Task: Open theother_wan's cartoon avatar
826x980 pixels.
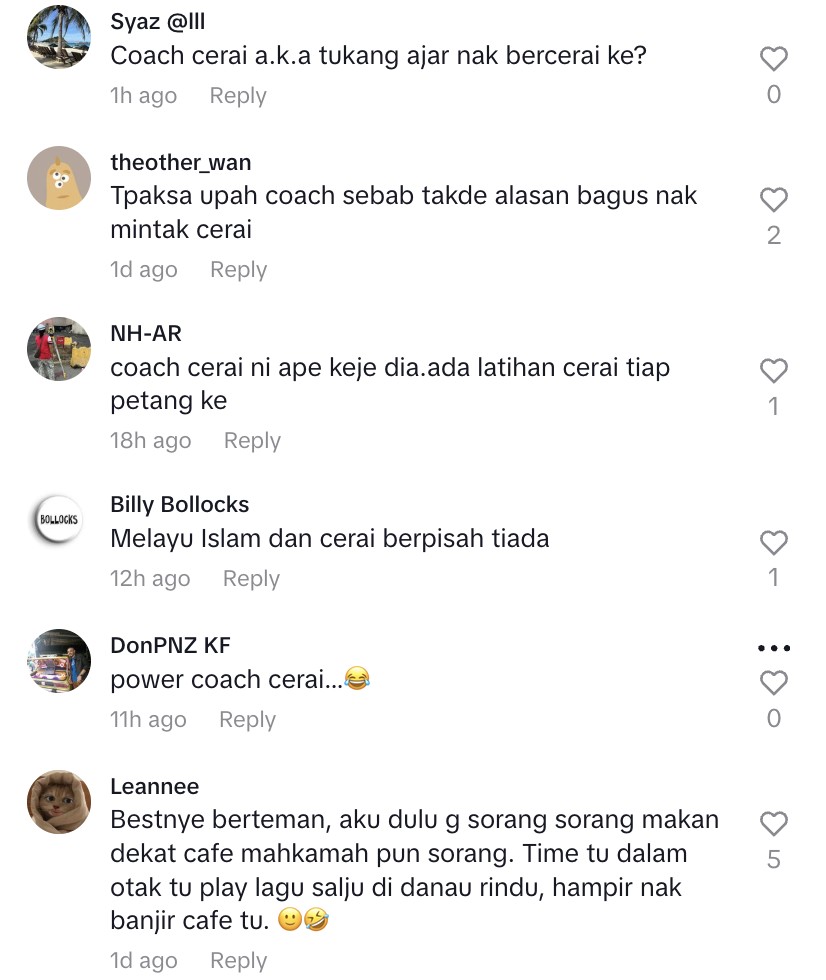Action: pos(59,178)
